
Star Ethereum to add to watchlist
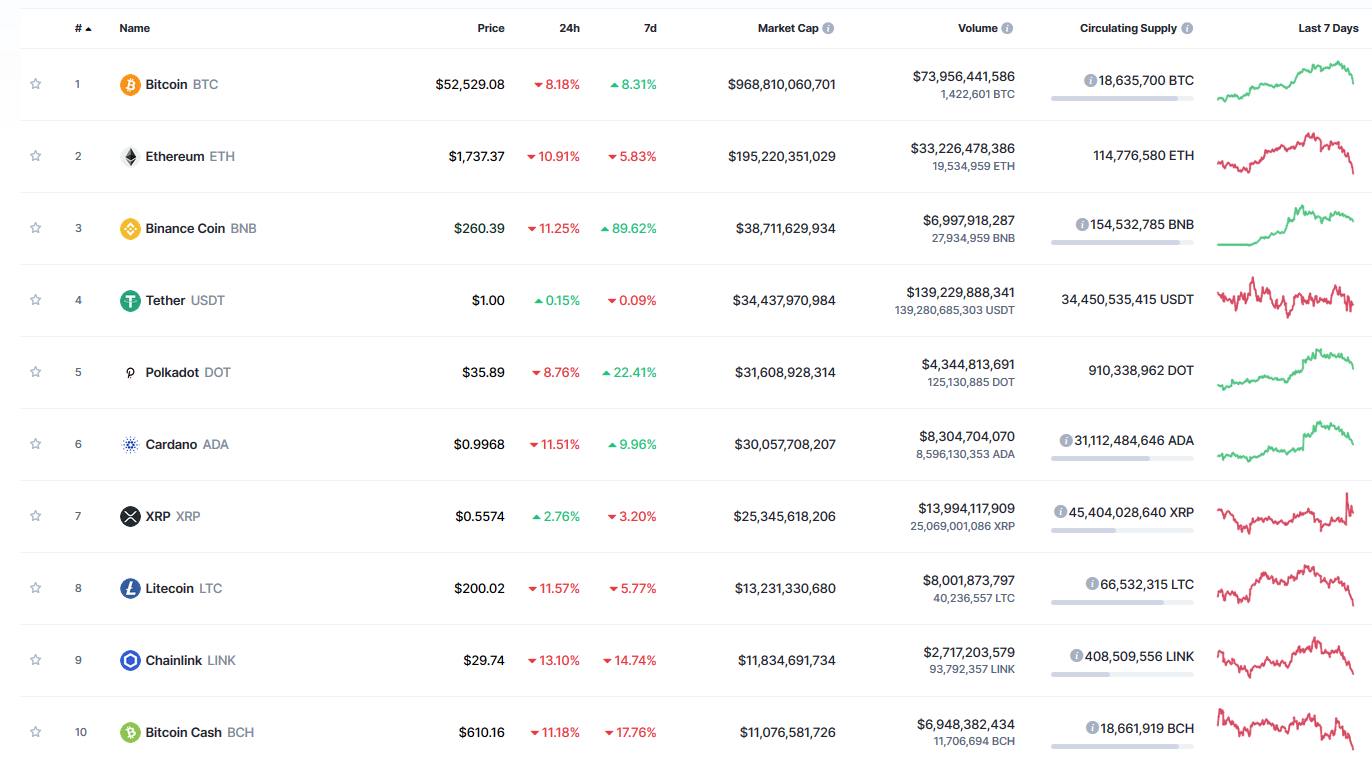[36, 156]
